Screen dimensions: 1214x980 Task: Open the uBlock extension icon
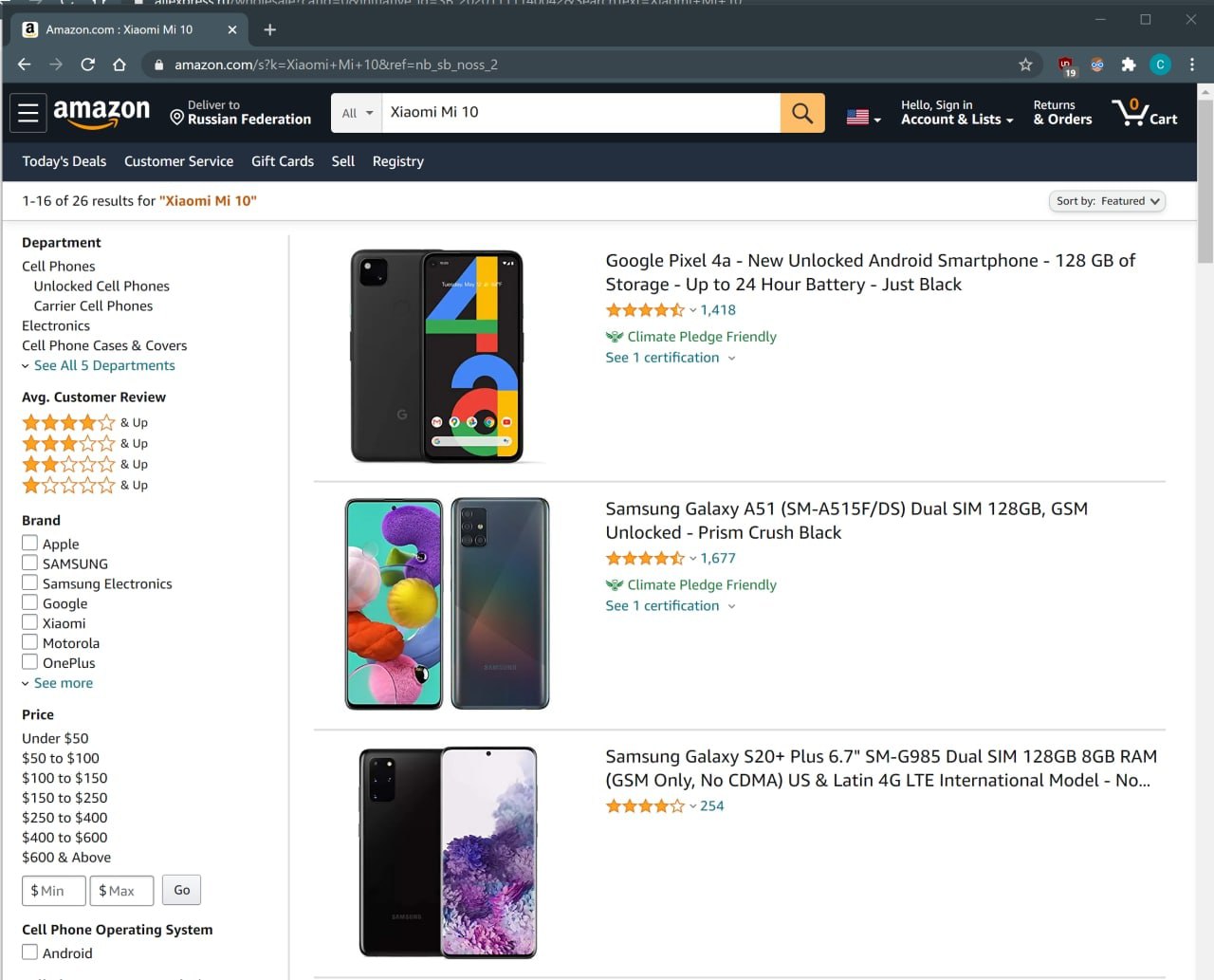[1066, 65]
